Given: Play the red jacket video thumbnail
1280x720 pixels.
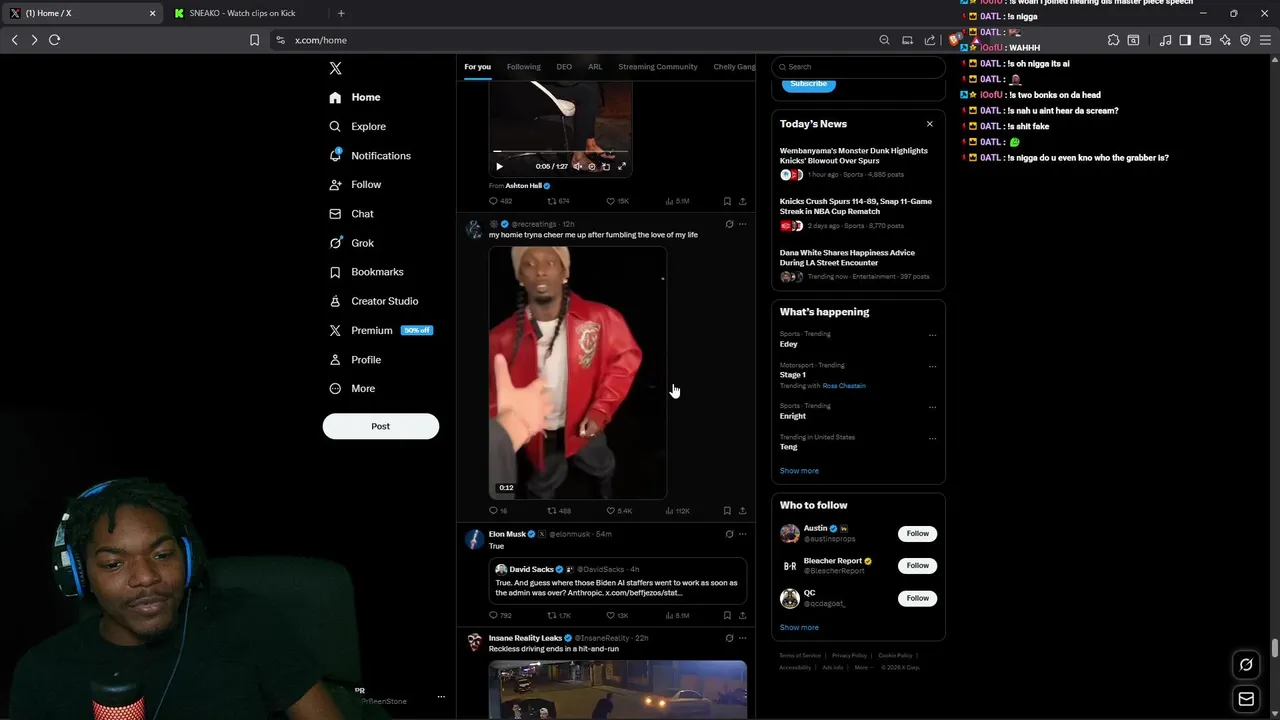Looking at the screenshot, I should tap(578, 372).
